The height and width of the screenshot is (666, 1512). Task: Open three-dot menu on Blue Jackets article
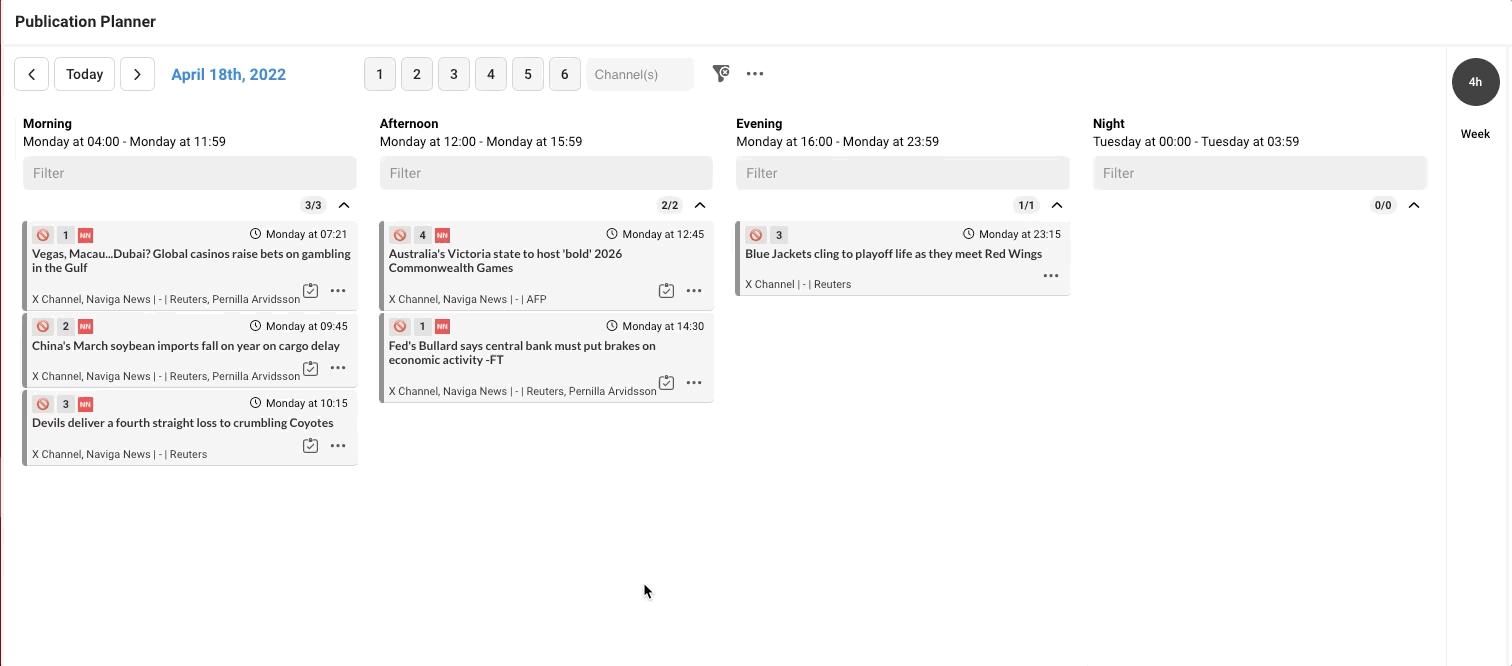[1051, 276]
